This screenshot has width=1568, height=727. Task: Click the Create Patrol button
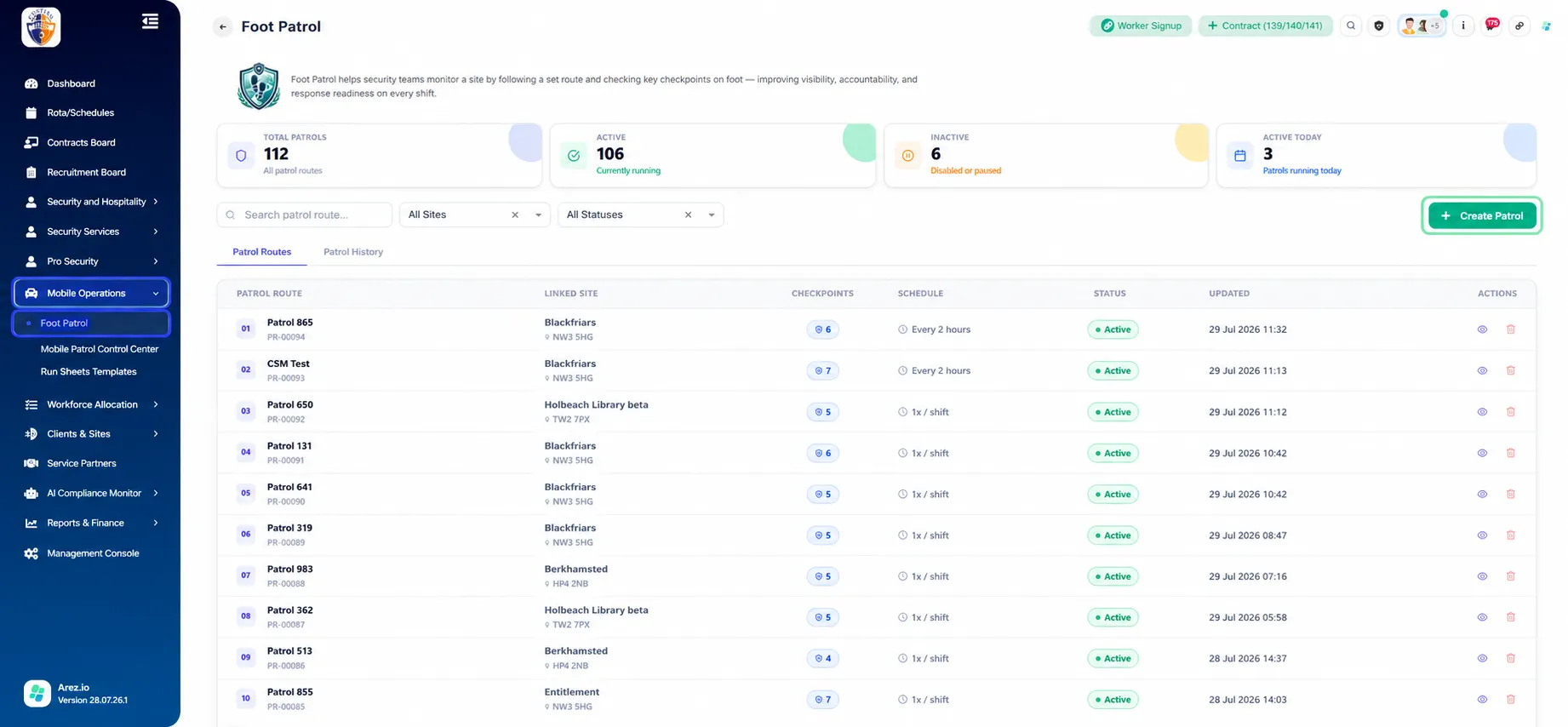(x=1482, y=215)
